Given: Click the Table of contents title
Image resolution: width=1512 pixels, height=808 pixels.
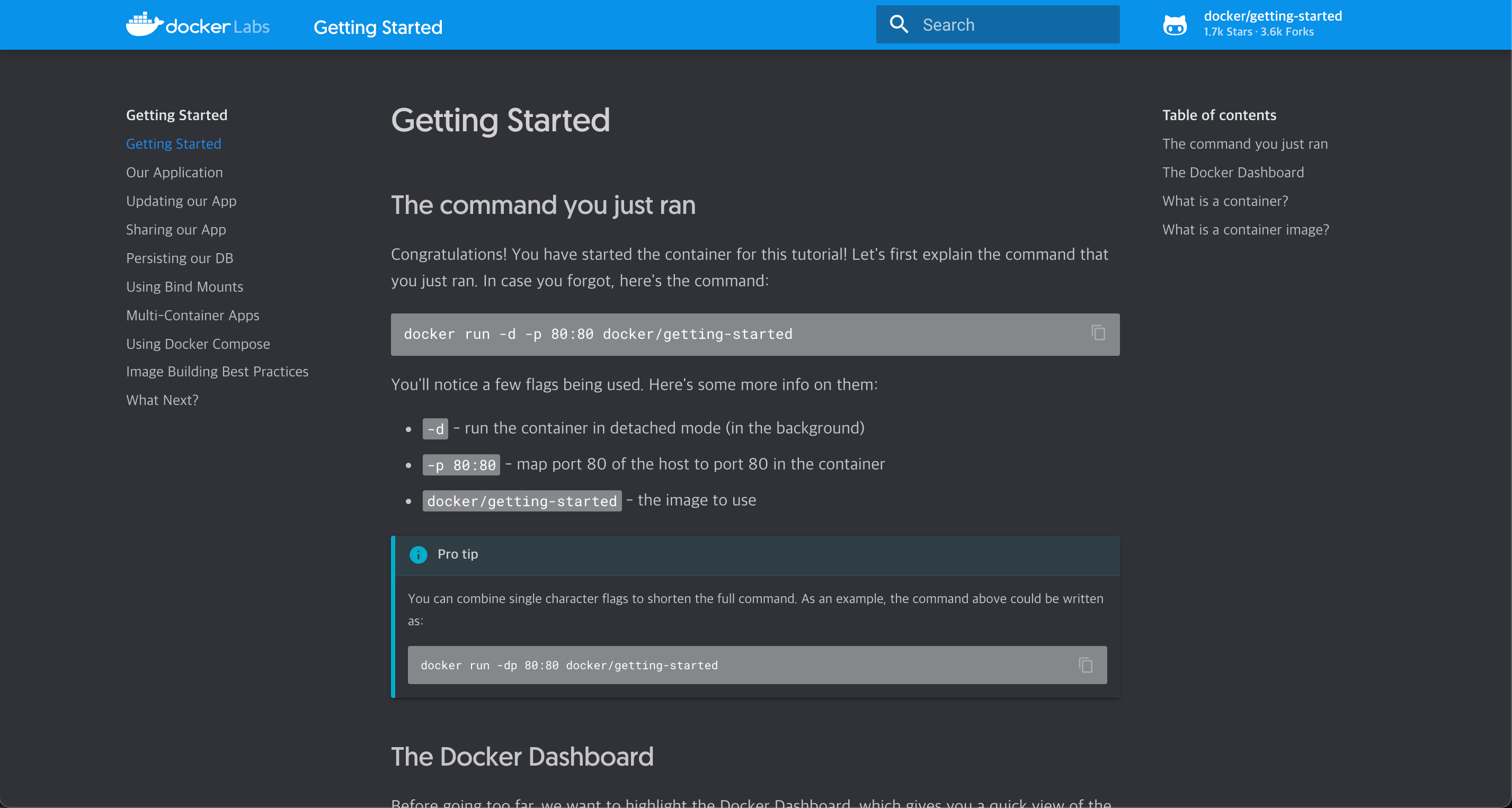Looking at the screenshot, I should (1219, 115).
